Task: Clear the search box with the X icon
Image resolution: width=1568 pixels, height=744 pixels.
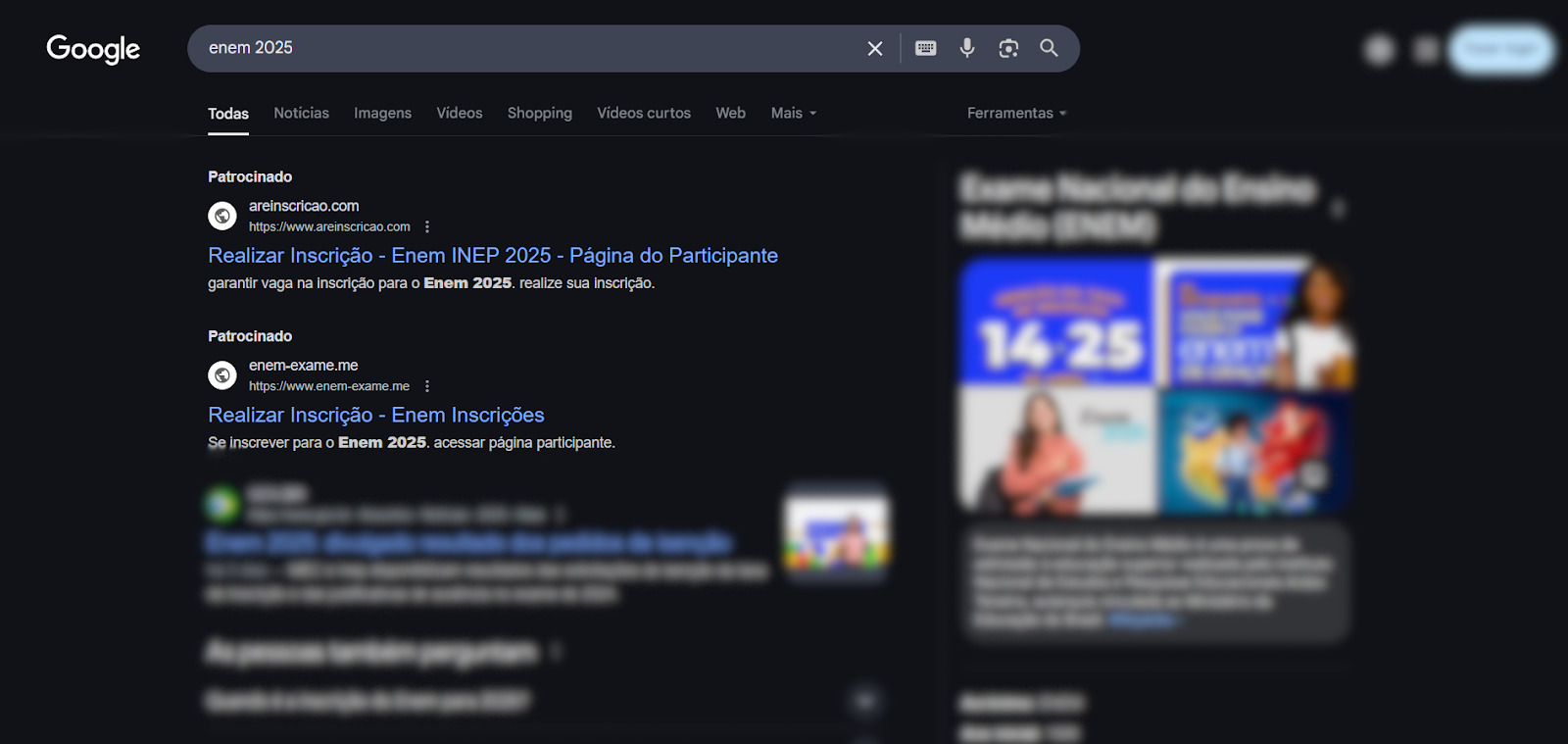Action: point(875,48)
